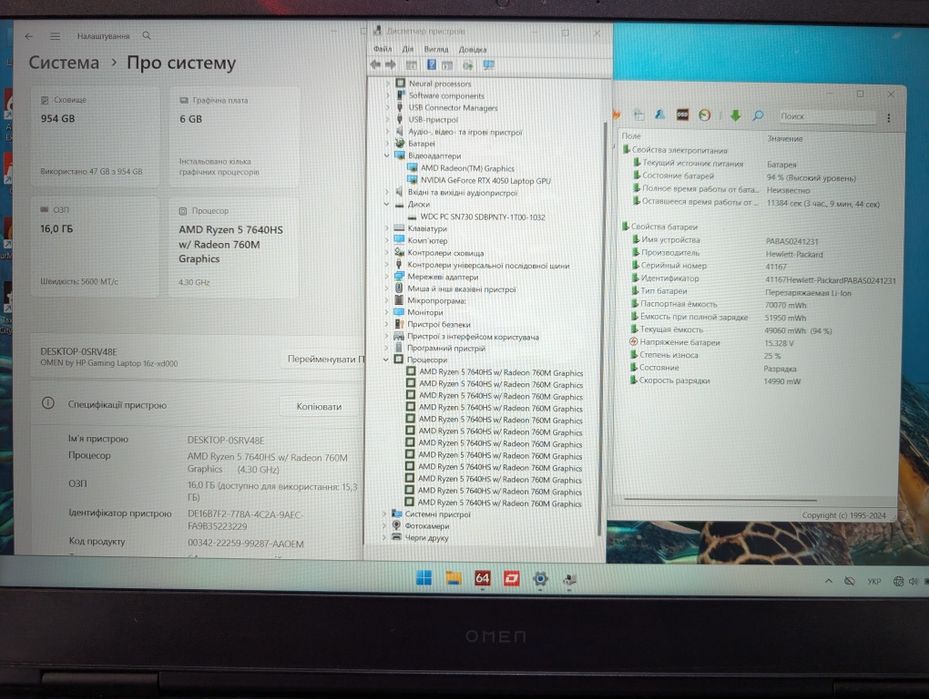Click AIDA64 magnifier search icon
The image size is (929, 699).
[758, 116]
